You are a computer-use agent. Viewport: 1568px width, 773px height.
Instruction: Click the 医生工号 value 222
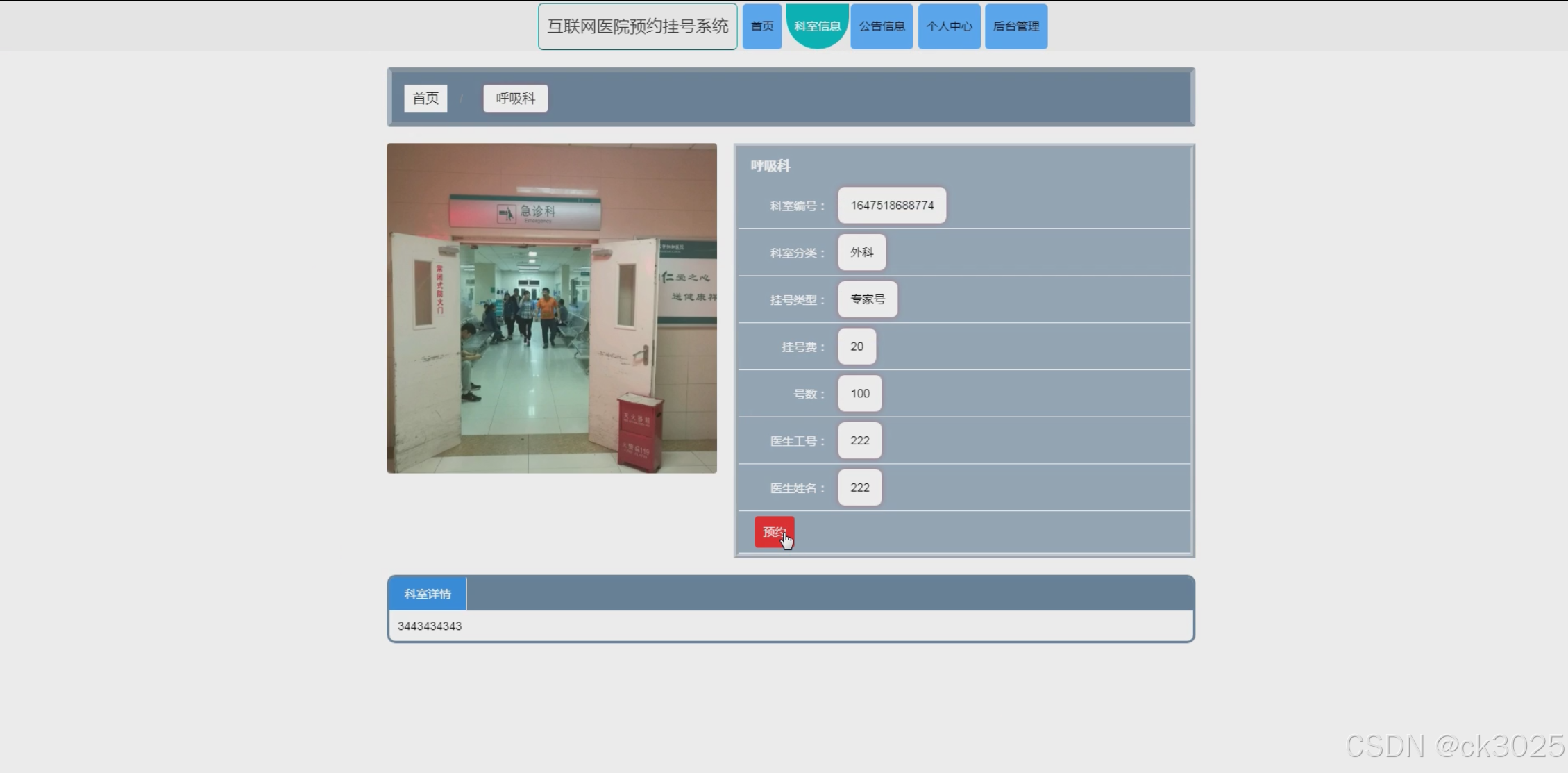pos(859,440)
